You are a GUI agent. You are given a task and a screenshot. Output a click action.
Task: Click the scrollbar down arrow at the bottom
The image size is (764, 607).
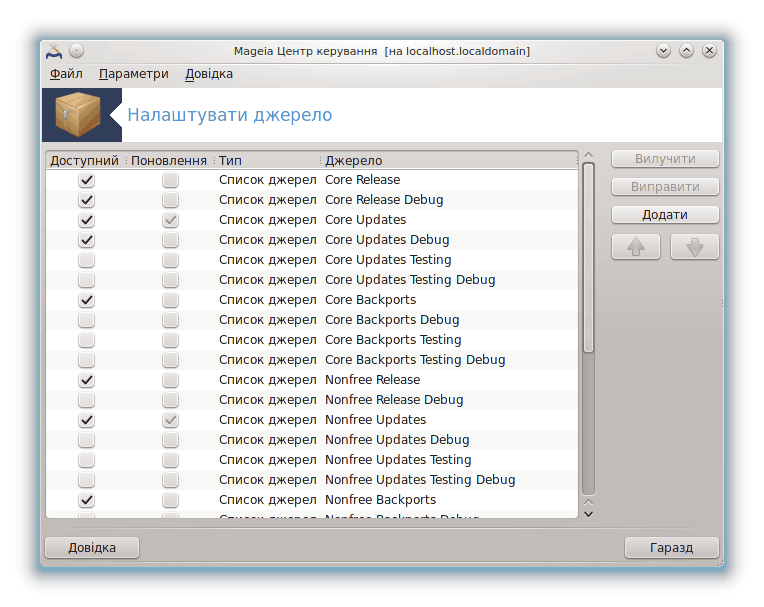[589, 514]
